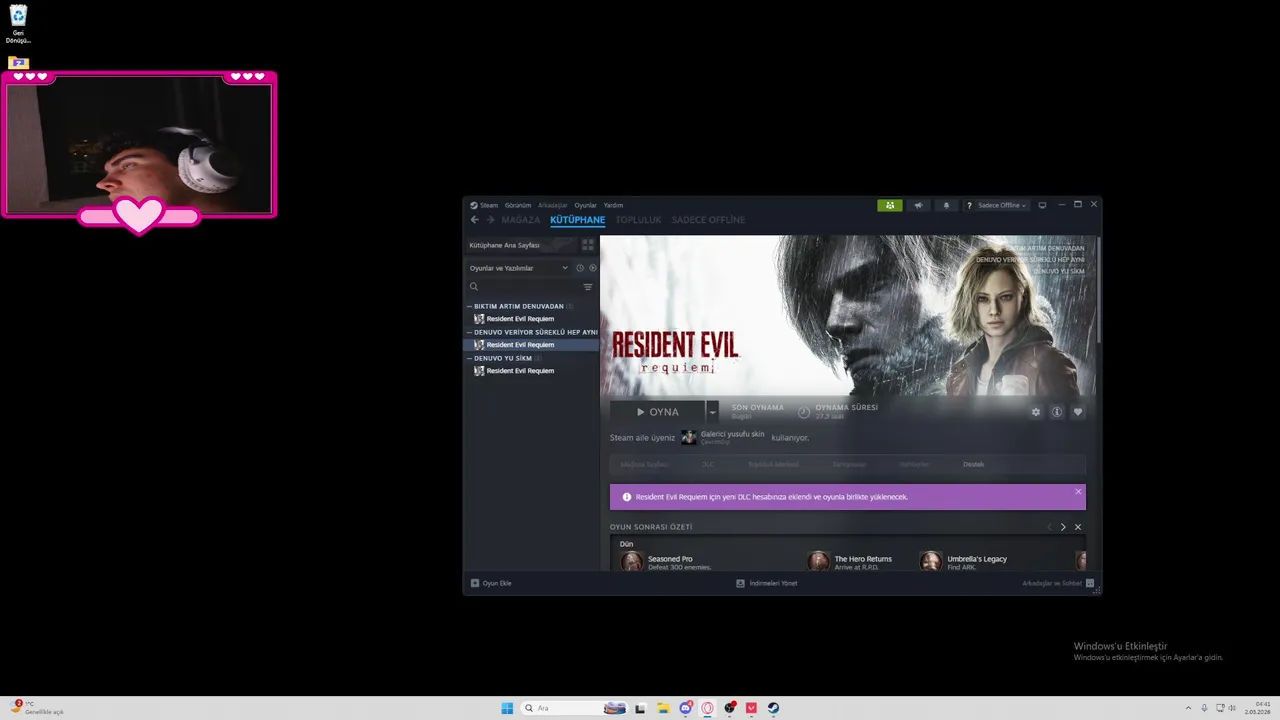Click the info icon in DLC notification

pyautogui.click(x=627, y=497)
